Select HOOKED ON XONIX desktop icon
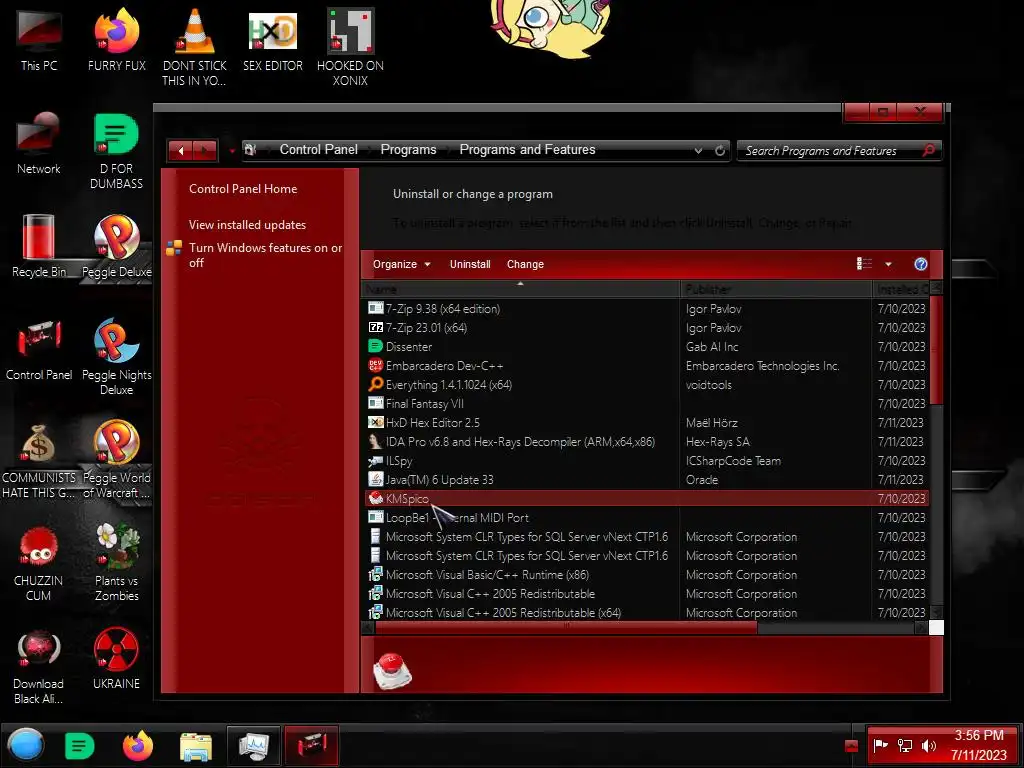Image resolution: width=1024 pixels, height=768 pixels. pos(350,47)
